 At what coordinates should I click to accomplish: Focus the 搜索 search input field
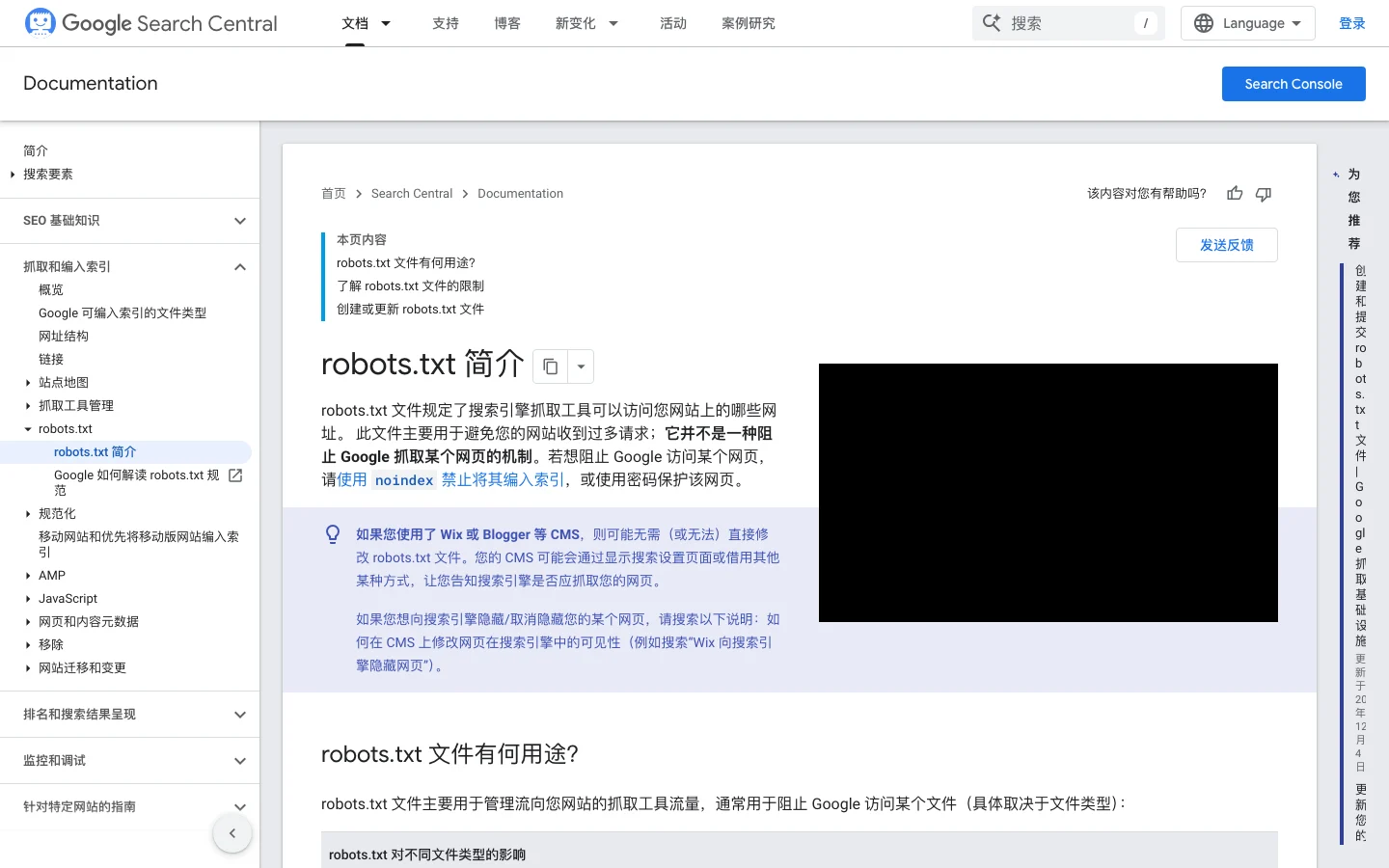point(1069,23)
